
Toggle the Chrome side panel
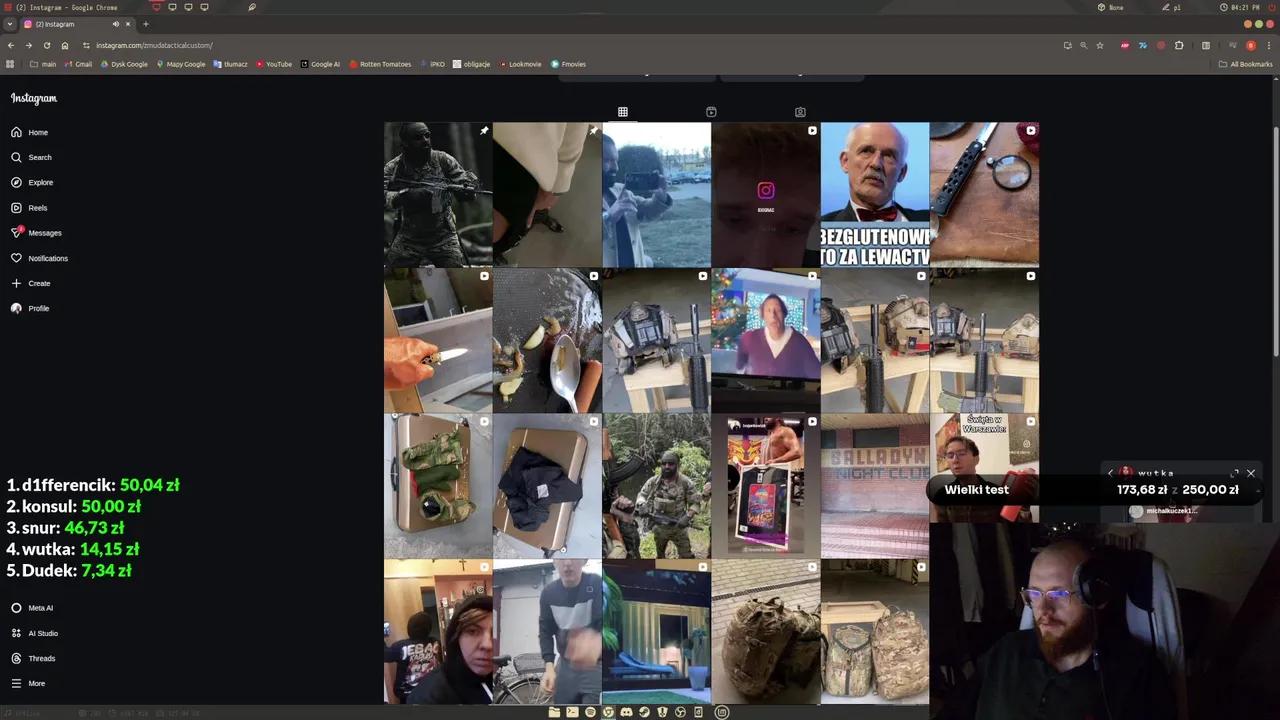coord(1205,45)
